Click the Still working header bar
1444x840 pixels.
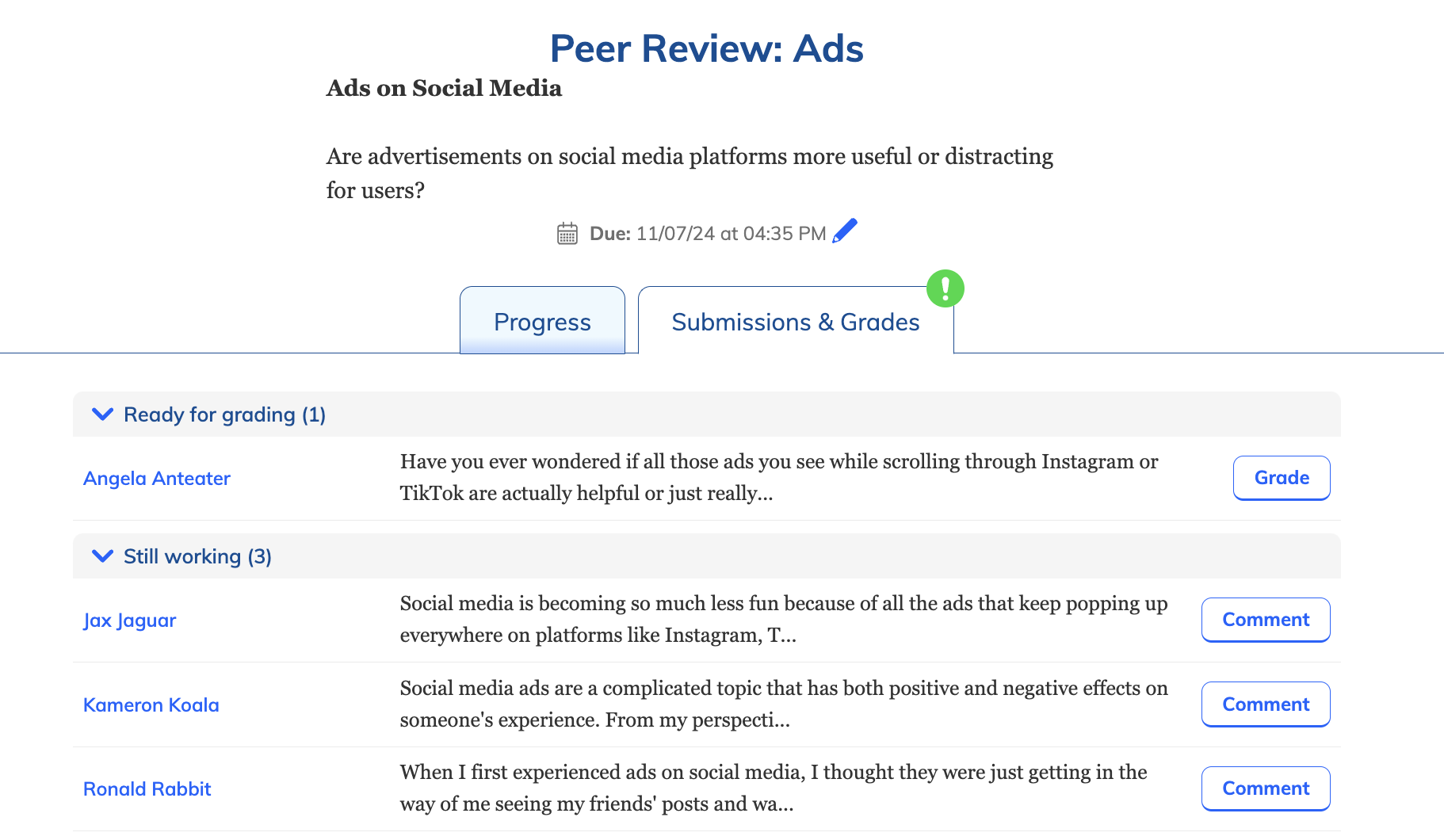[197, 556]
